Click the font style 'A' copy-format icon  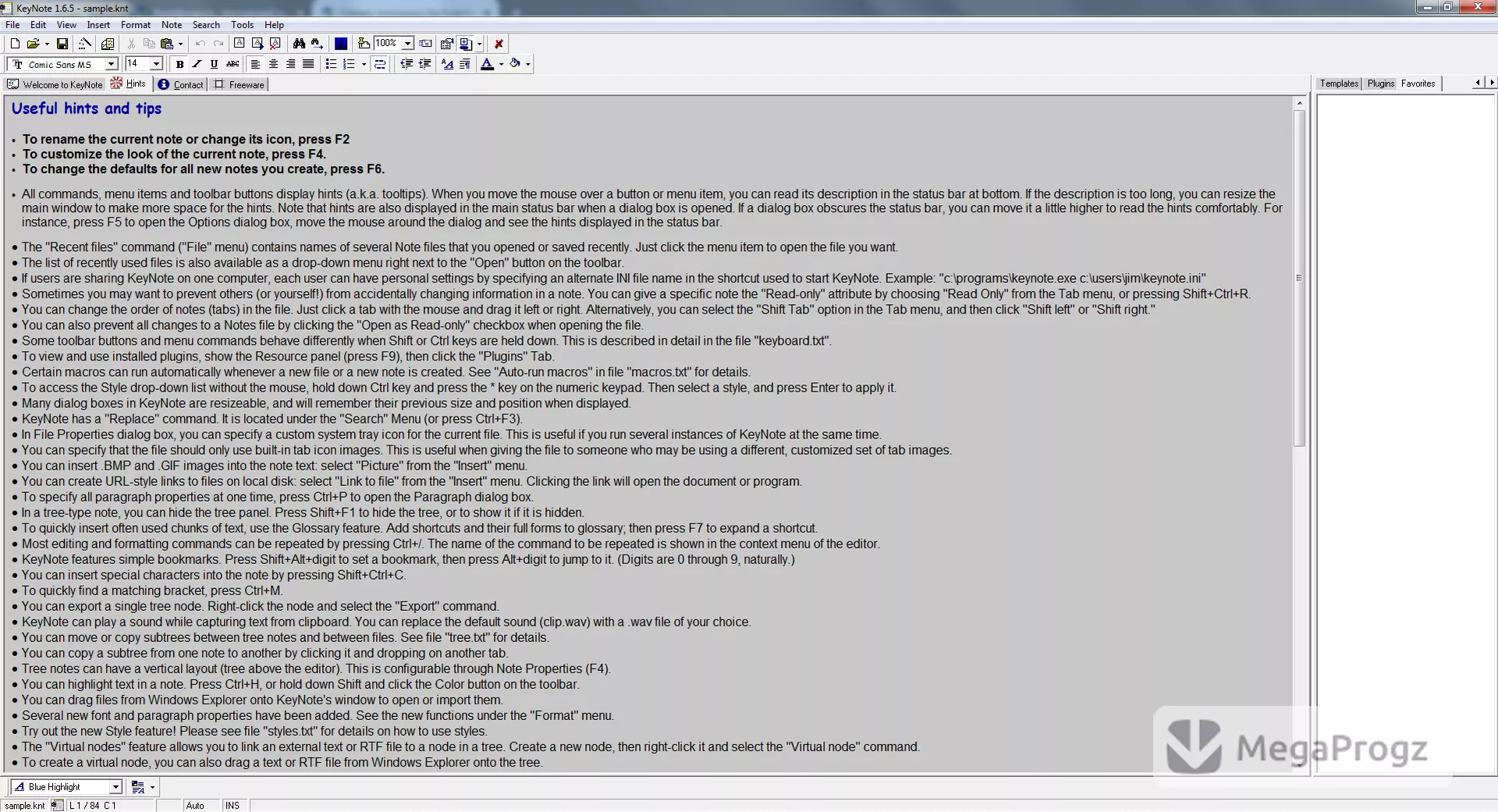click(x=447, y=64)
